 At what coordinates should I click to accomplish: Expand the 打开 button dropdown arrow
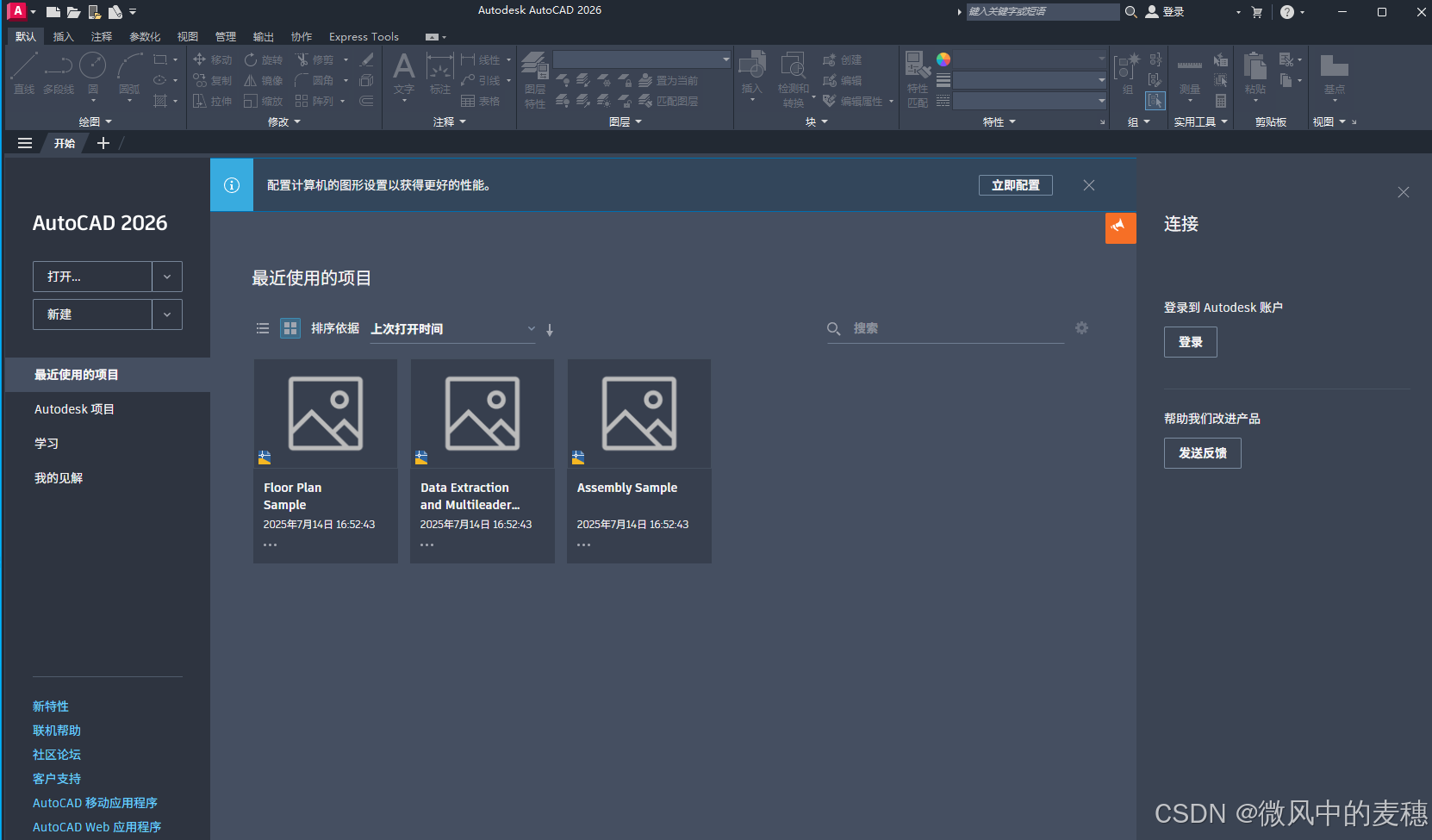pyautogui.click(x=167, y=277)
